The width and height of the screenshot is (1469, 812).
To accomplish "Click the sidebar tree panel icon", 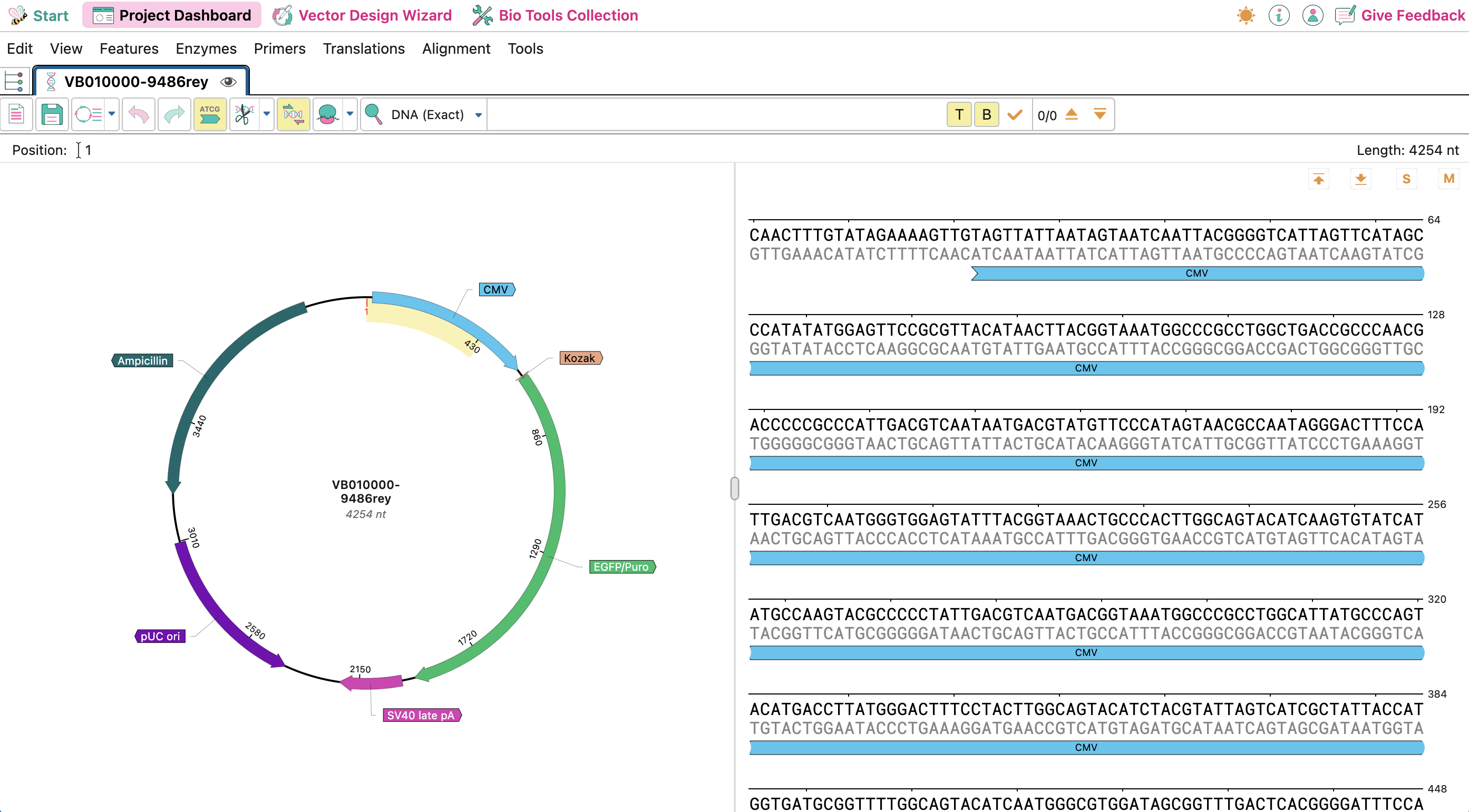I will 14,82.
